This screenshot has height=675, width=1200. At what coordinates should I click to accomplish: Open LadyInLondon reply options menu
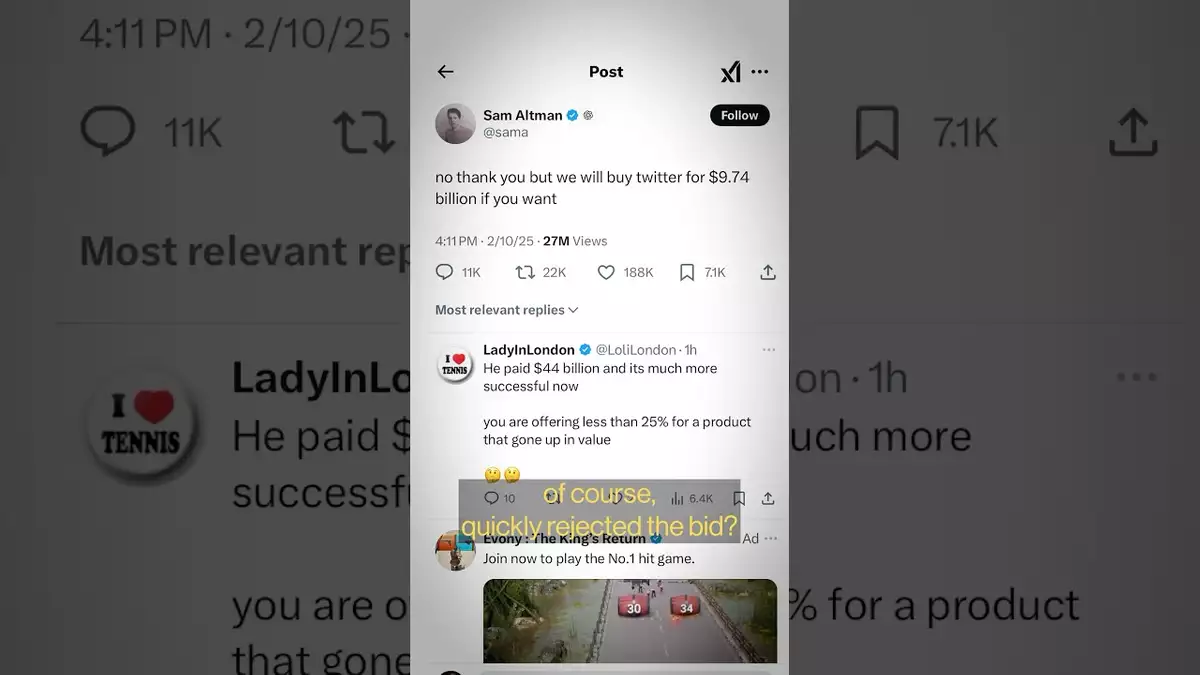(x=768, y=350)
